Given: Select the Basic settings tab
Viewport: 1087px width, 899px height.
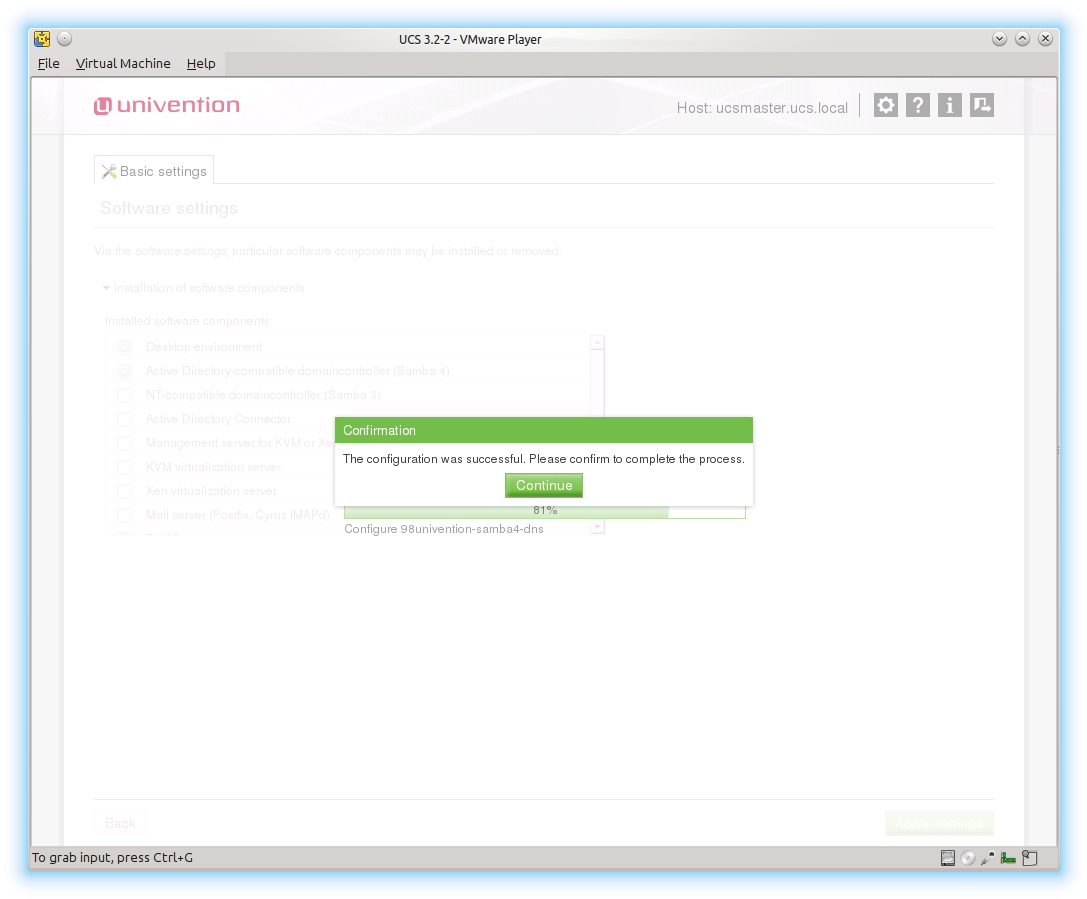Looking at the screenshot, I should tap(154, 171).
